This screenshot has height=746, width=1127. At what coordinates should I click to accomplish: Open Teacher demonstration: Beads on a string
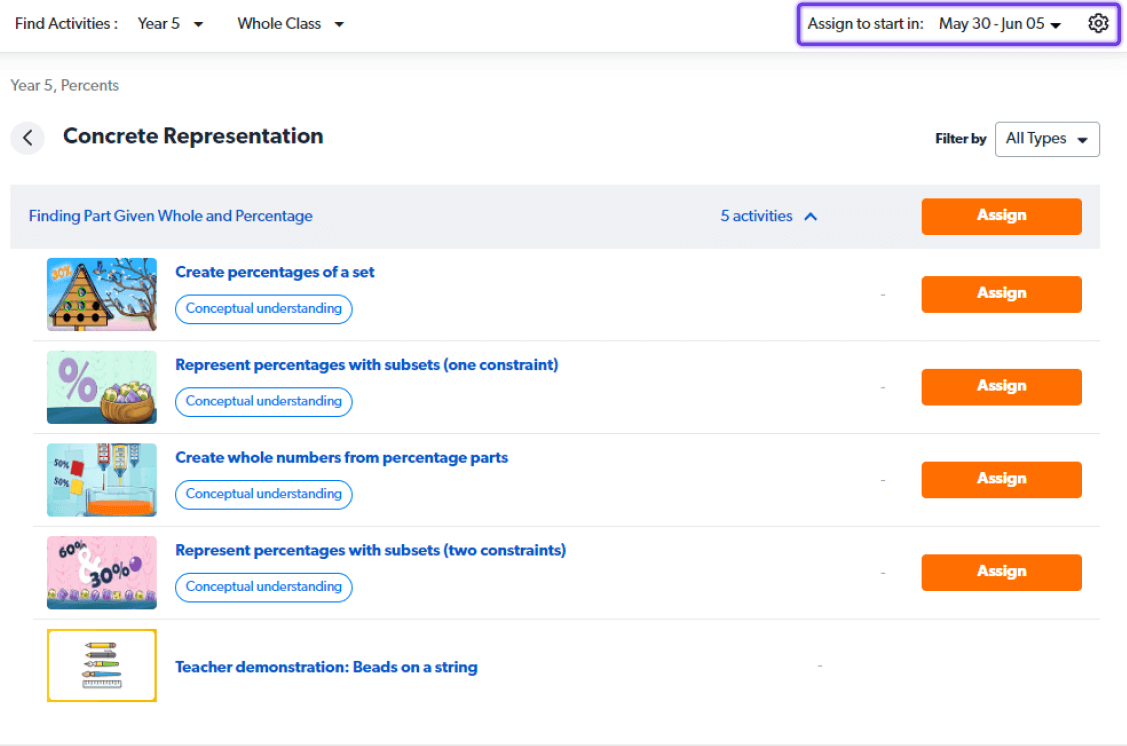click(x=326, y=667)
